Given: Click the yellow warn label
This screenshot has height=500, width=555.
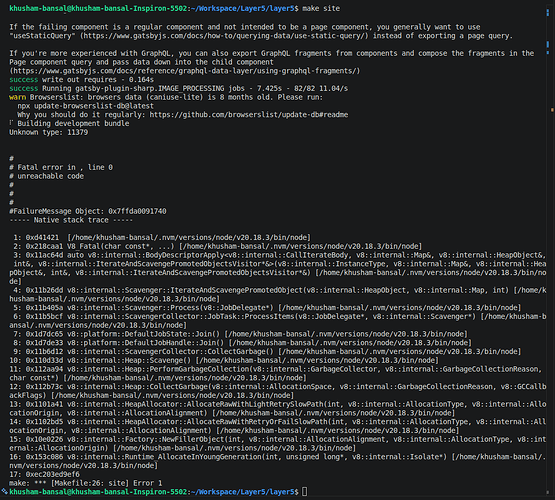Looking at the screenshot, I should 17,97.
